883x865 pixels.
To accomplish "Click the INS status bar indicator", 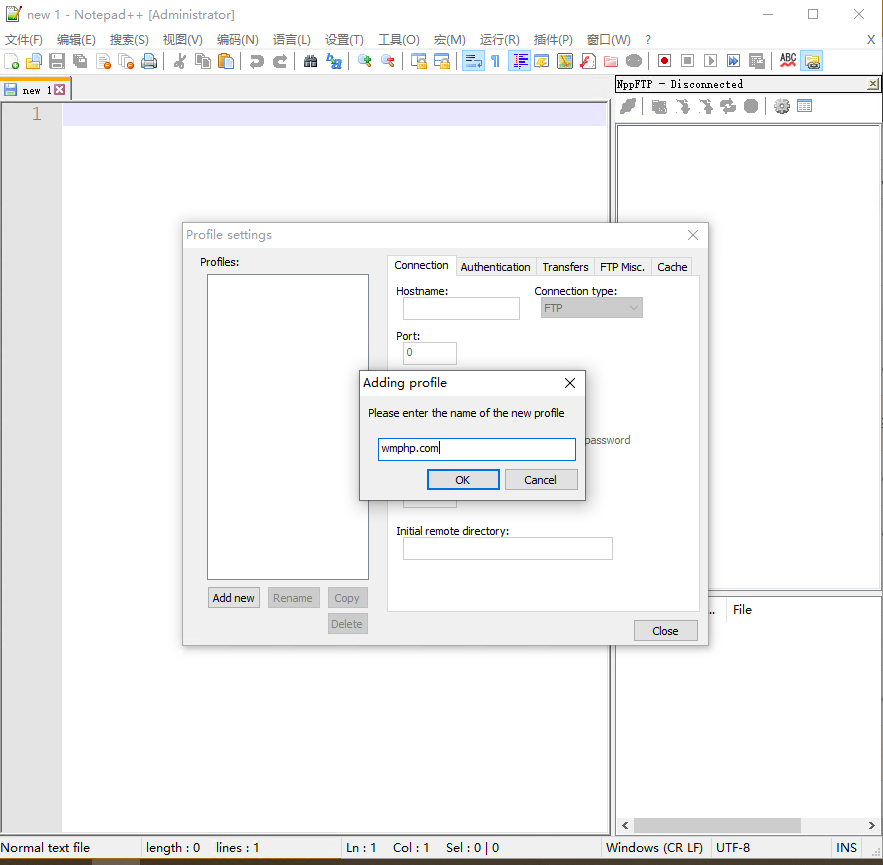I will (846, 848).
